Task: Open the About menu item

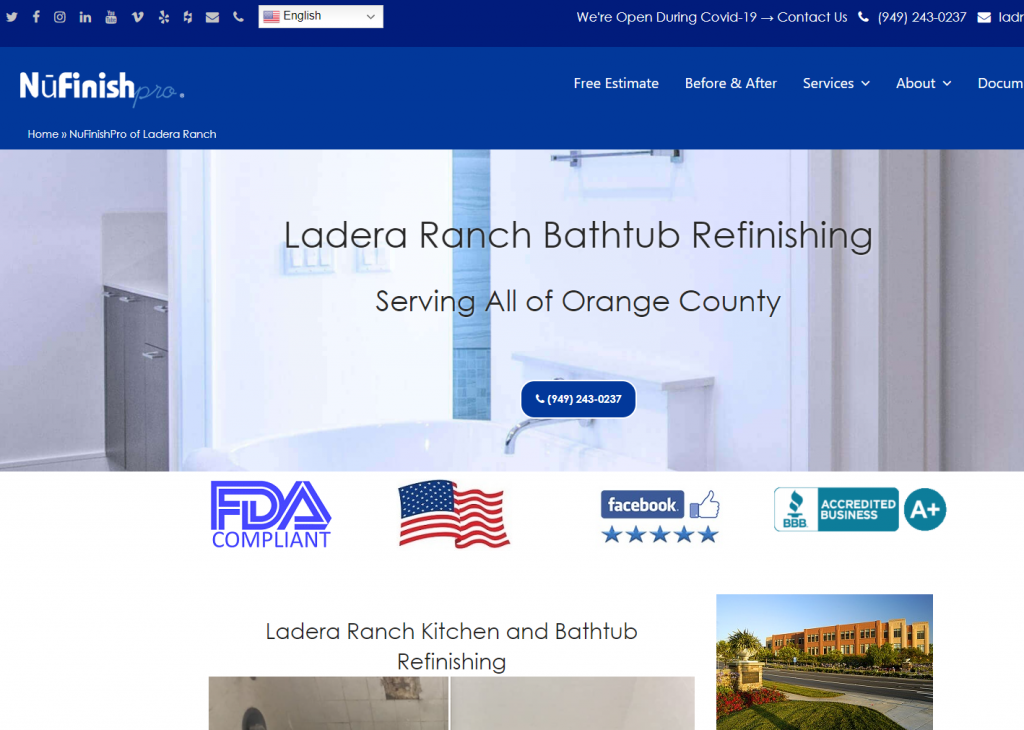Action: click(915, 84)
